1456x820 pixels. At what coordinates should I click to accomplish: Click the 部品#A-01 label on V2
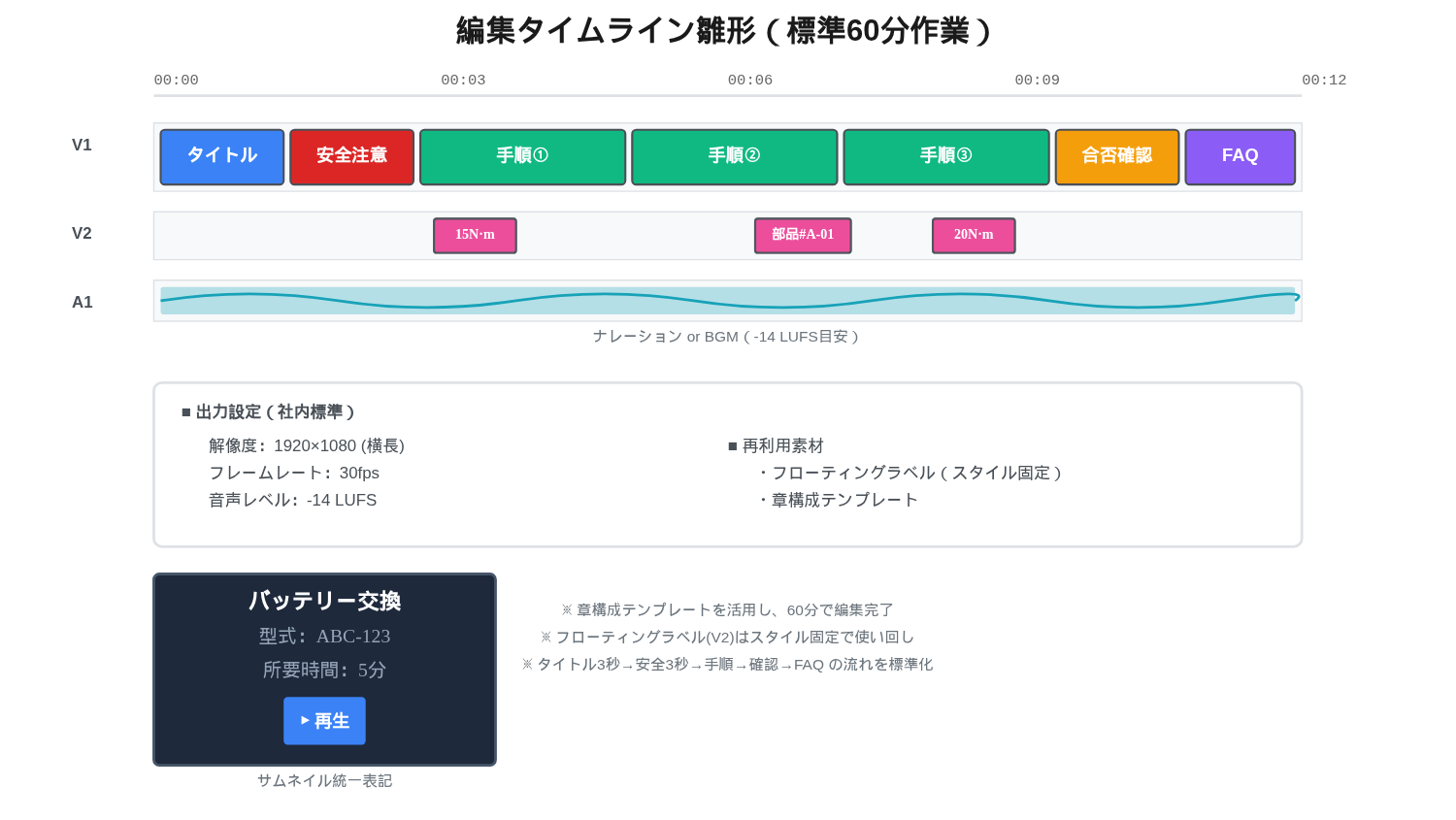(x=803, y=235)
